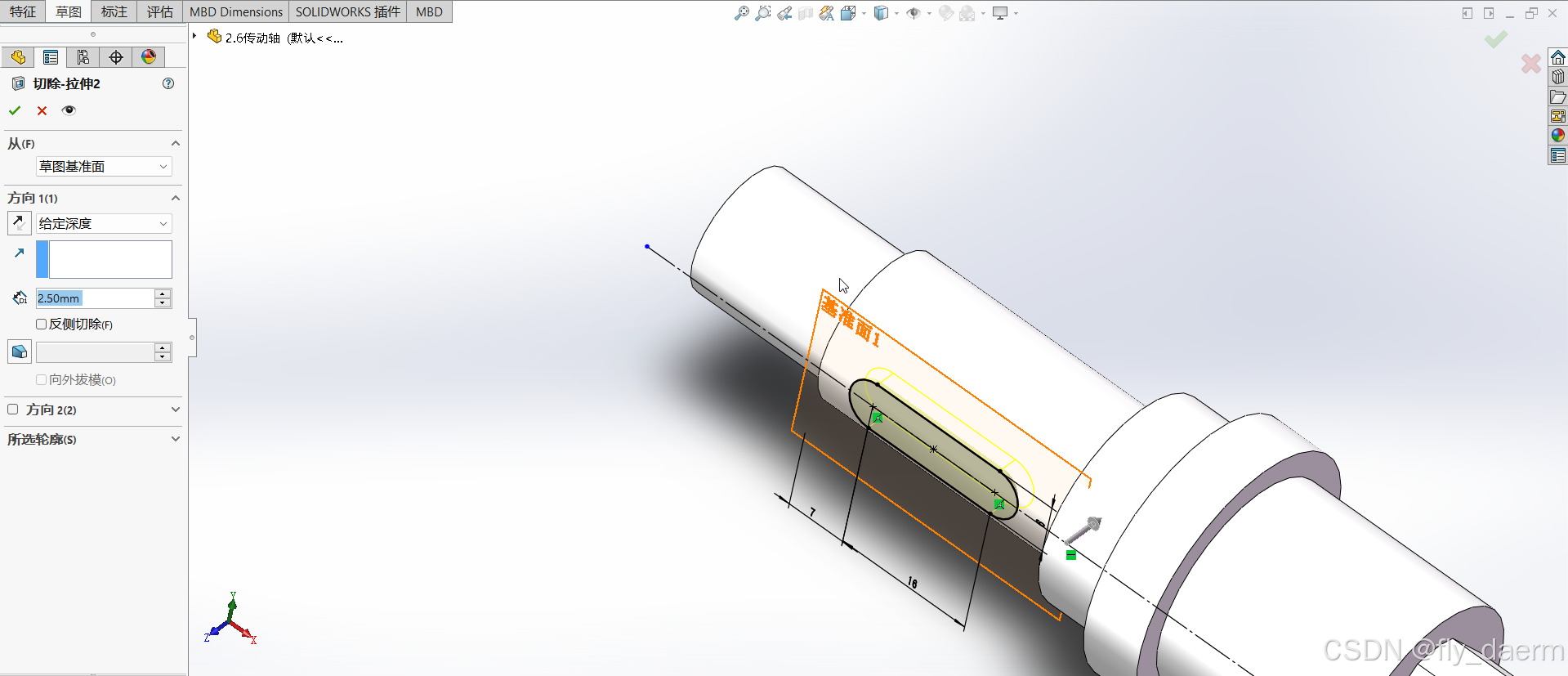
Task: Expand the 2.6传动轴 flyout tree arrow
Action: pyautogui.click(x=194, y=36)
